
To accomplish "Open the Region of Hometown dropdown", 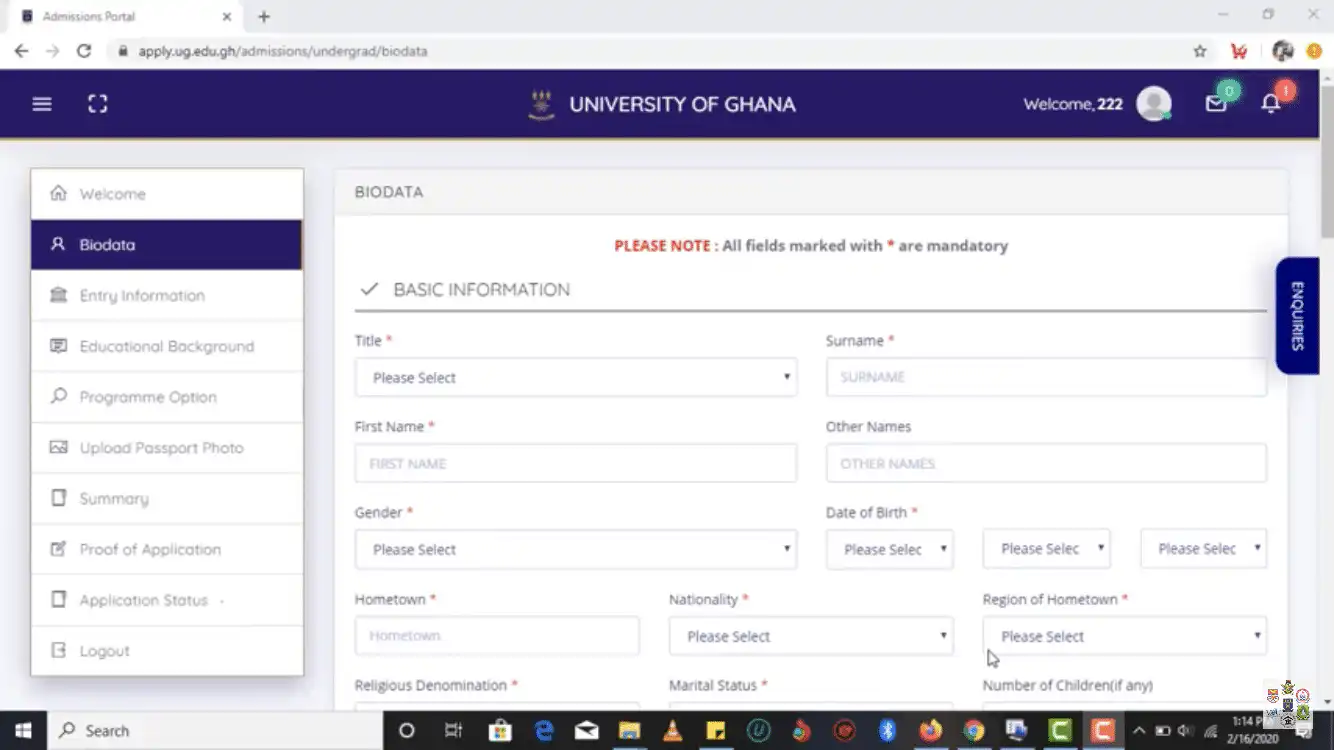I will [1124, 636].
